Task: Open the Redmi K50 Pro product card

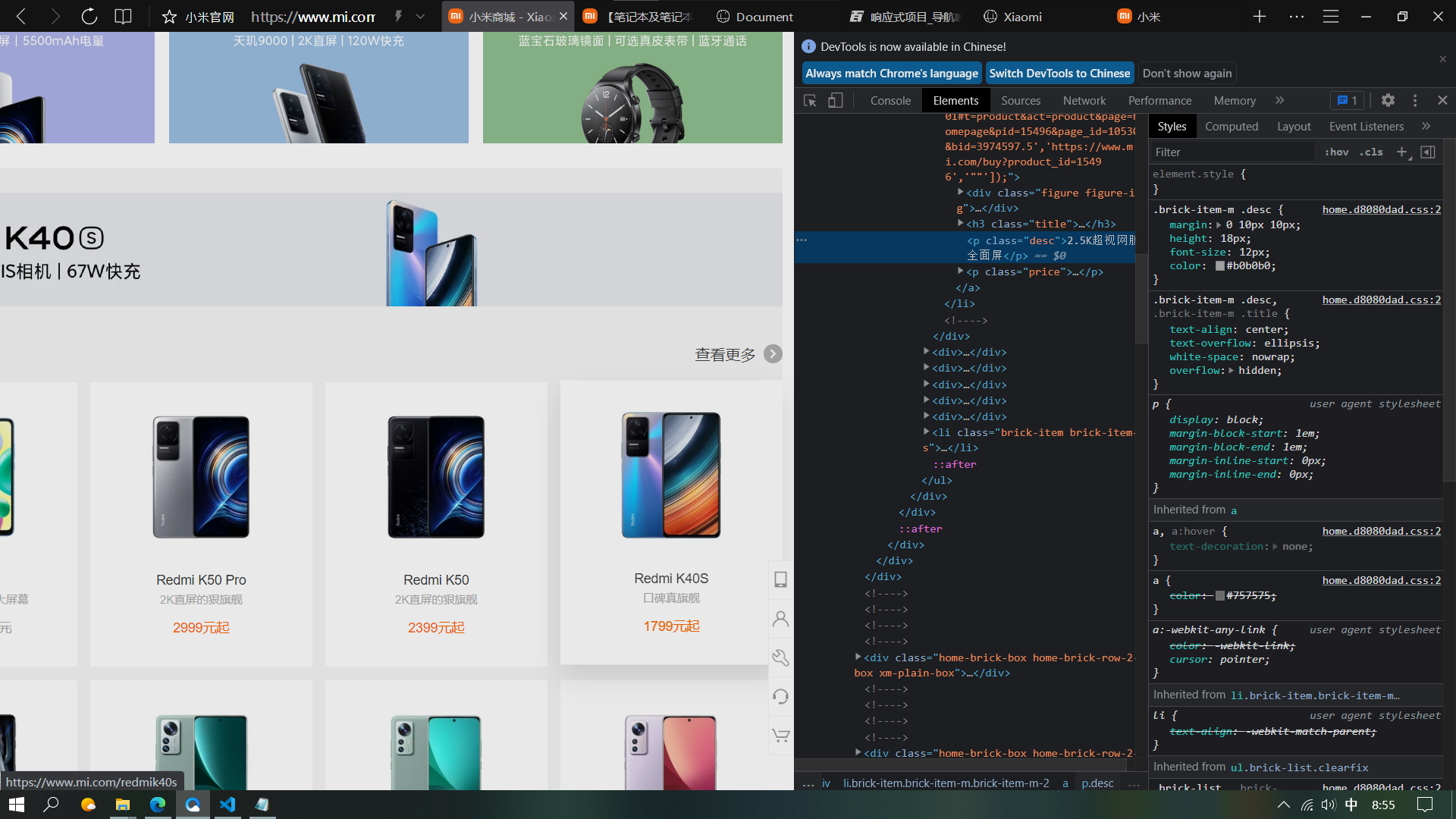Action: (201, 524)
